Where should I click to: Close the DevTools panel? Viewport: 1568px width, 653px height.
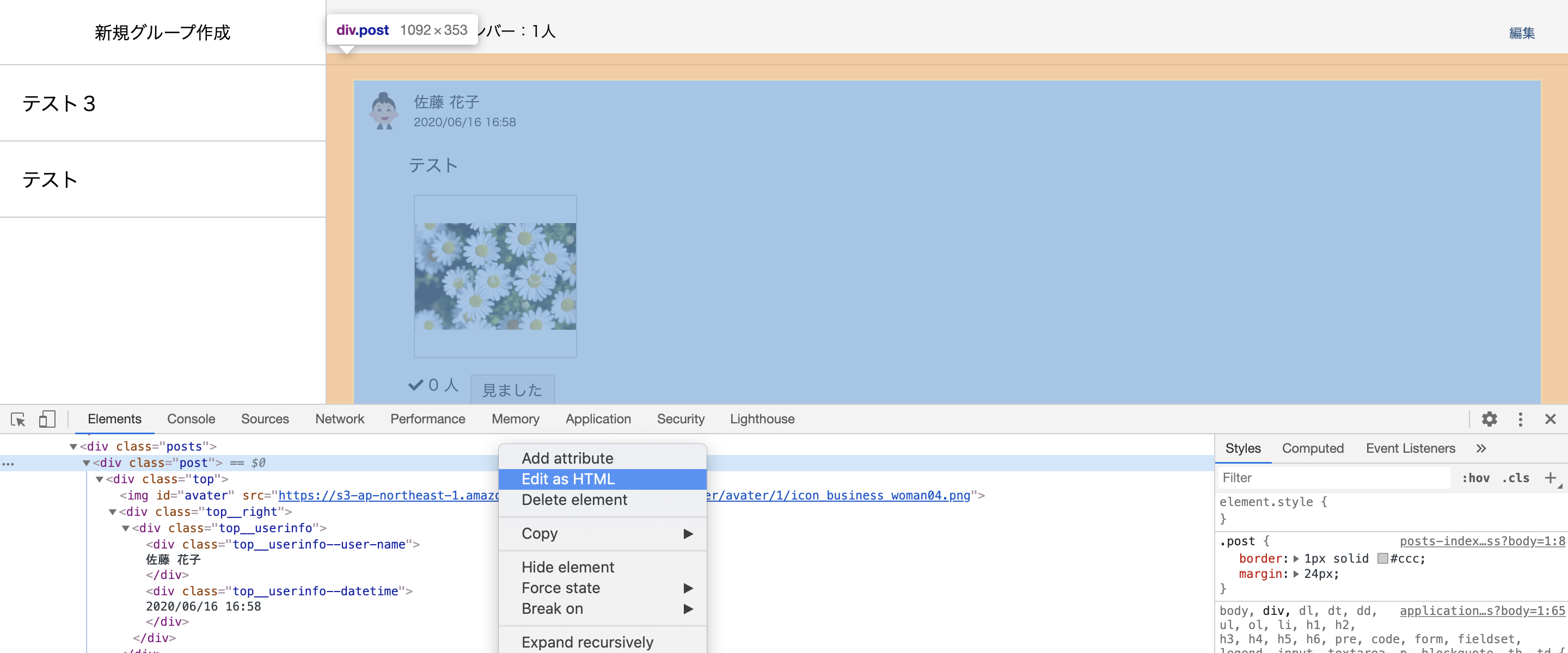(1549, 420)
